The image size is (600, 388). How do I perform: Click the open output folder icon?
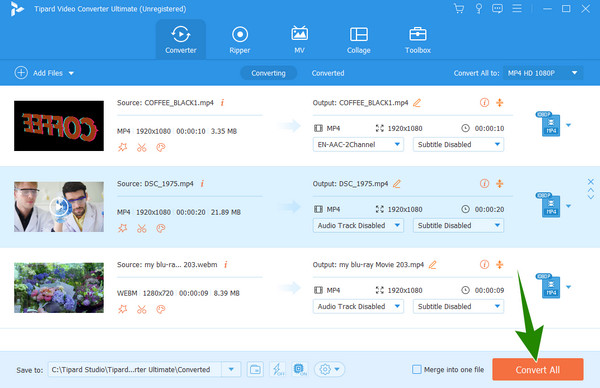pos(255,370)
